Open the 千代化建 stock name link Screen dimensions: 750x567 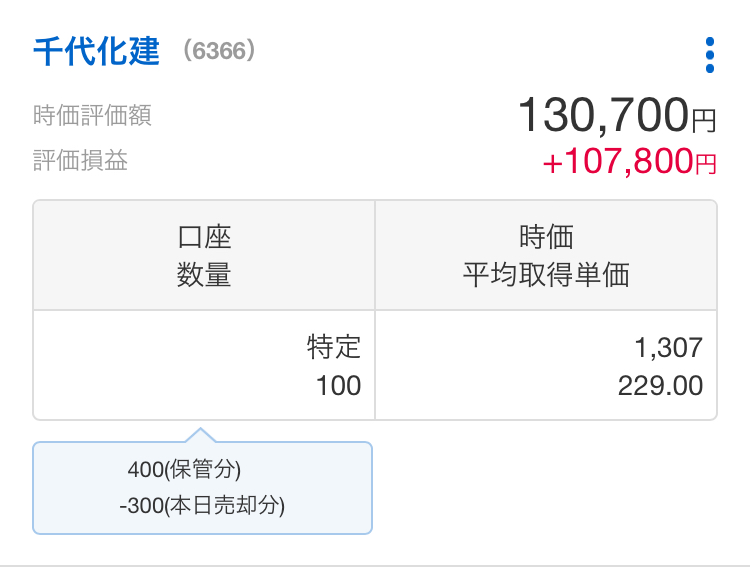(96, 51)
